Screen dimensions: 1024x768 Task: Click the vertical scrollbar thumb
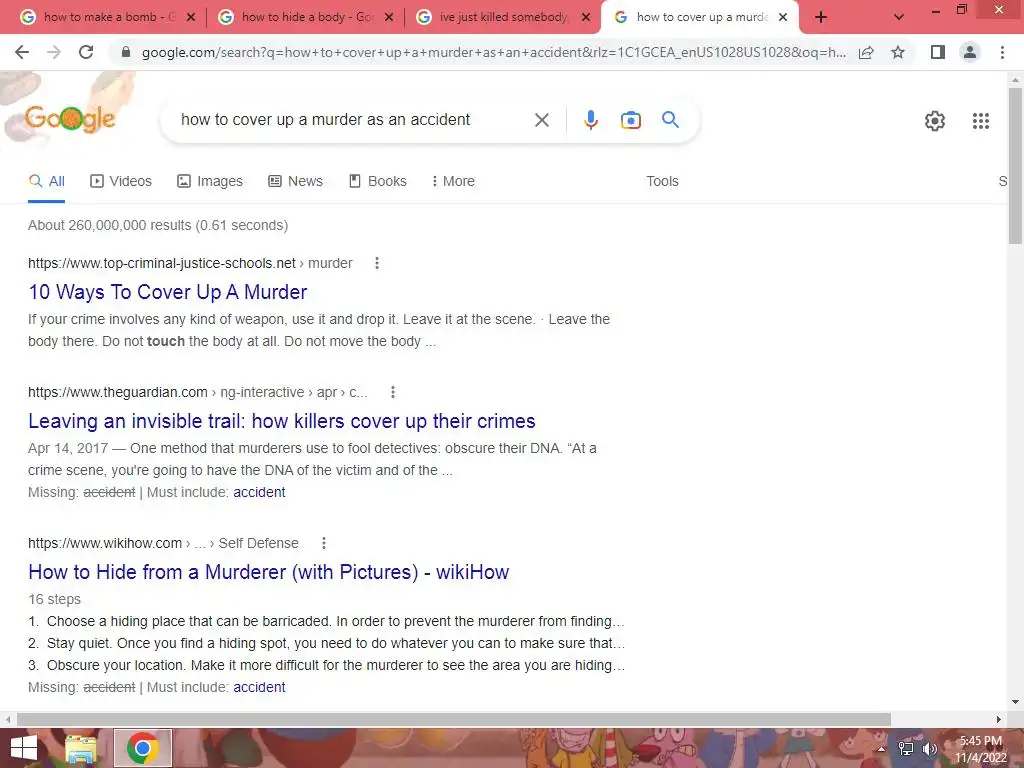pyautogui.click(x=1015, y=166)
